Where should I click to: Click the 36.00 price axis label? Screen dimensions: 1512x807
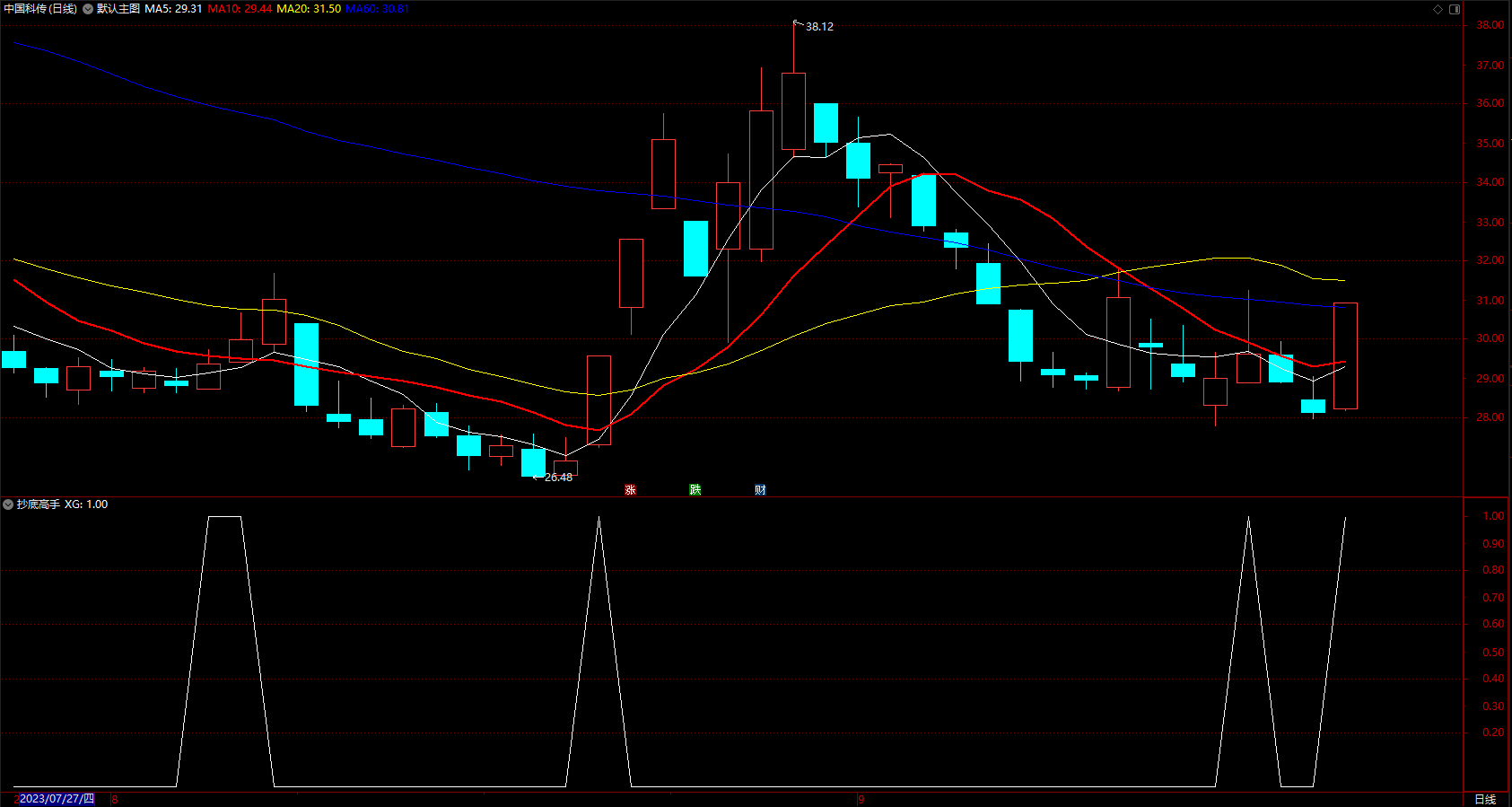[x=1490, y=103]
